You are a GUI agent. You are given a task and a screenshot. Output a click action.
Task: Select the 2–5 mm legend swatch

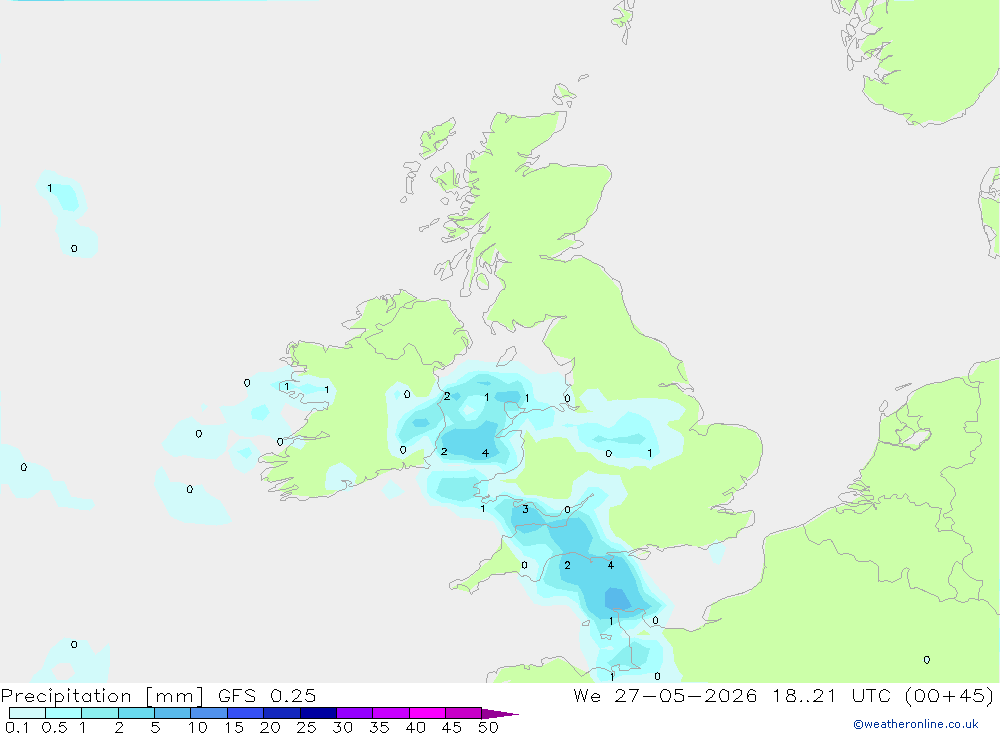(x=136, y=713)
